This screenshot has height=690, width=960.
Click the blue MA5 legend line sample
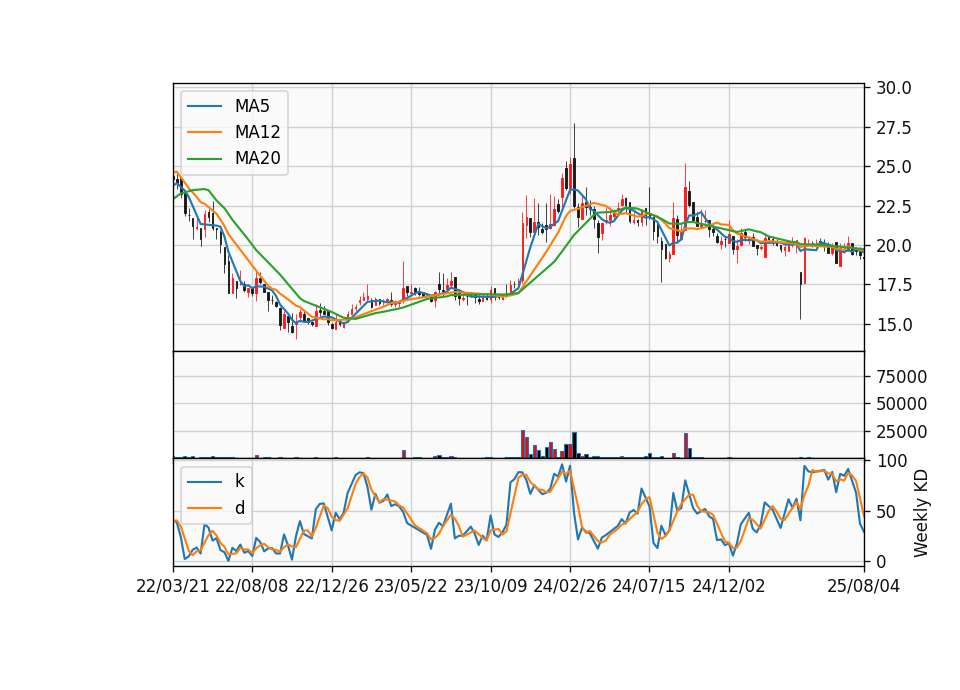[x=204, y=106]
